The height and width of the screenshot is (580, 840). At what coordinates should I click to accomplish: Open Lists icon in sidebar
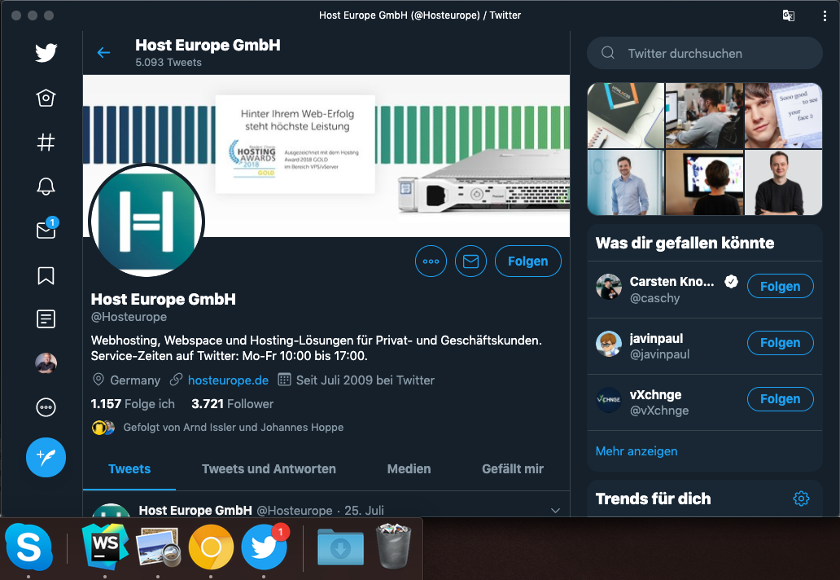46,319
